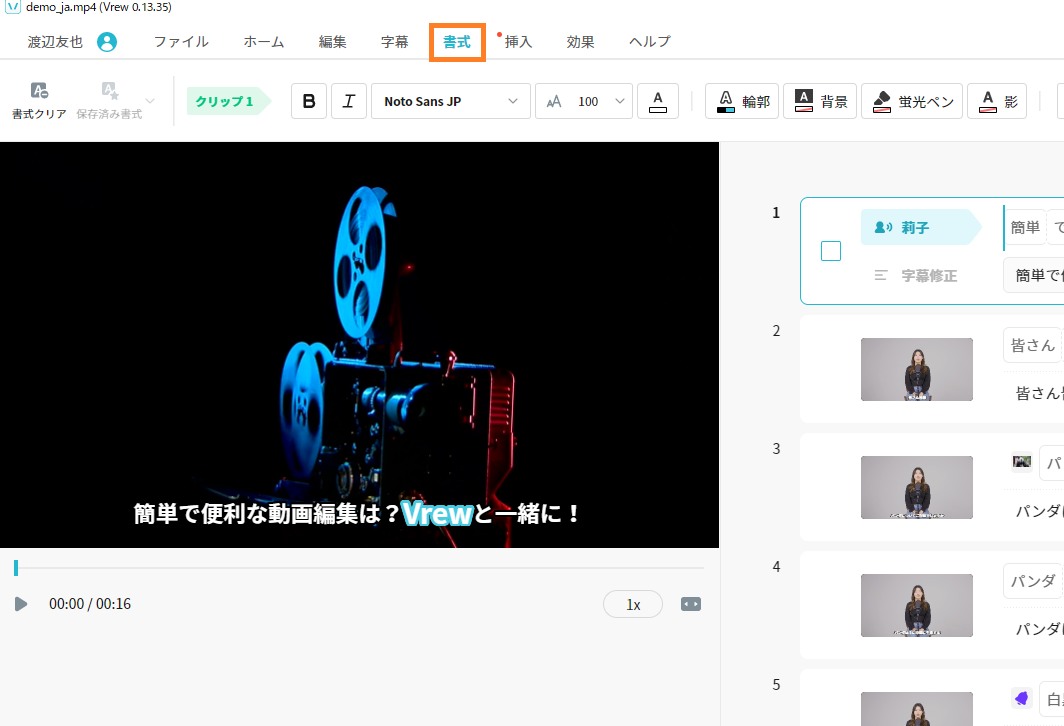1064x726 pixels.
Task: Select the クリップ1 clip tag
Action: click(x=227, y=101)
